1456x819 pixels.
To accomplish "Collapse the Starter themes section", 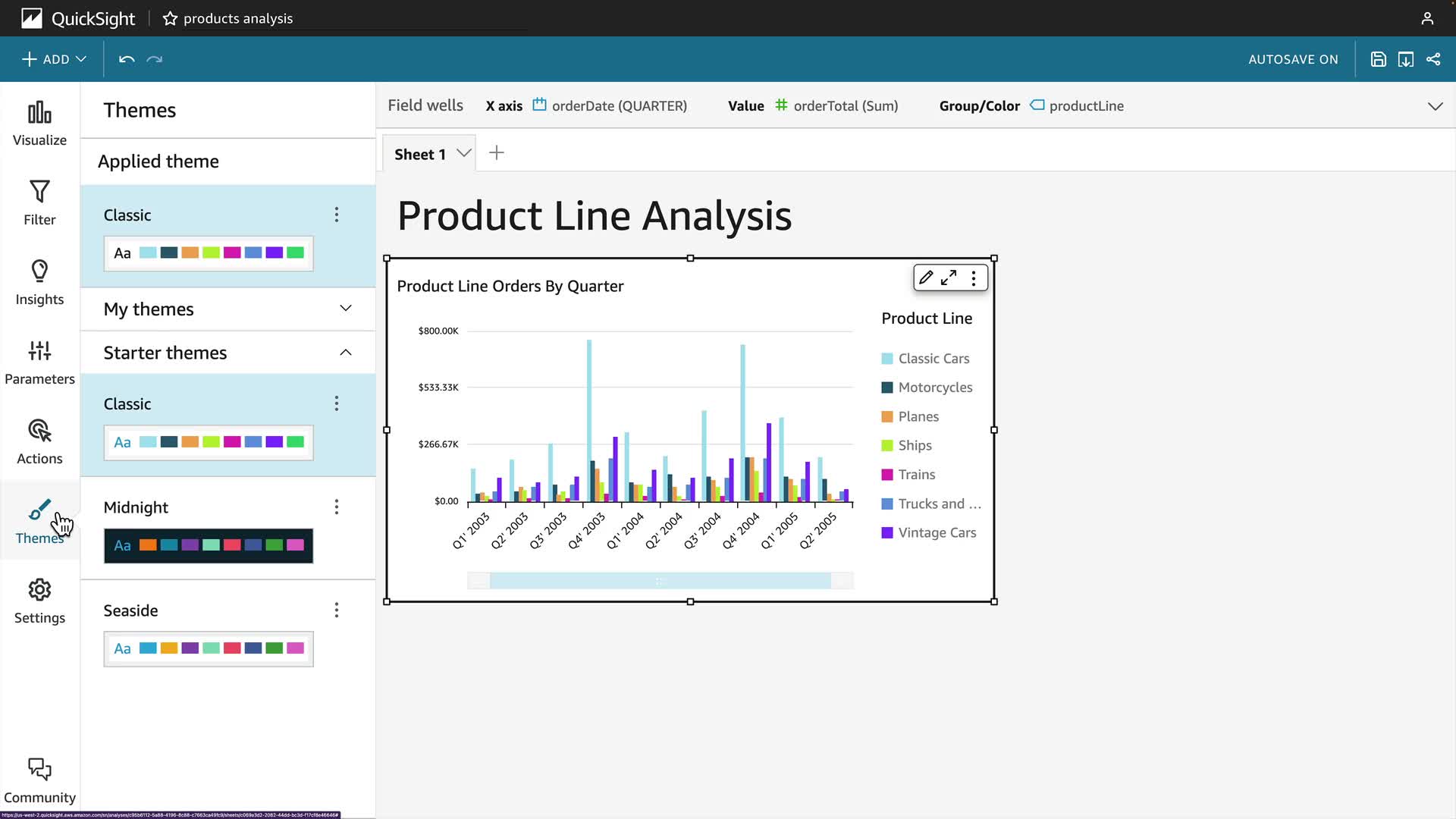I will (x=345, y=353).
